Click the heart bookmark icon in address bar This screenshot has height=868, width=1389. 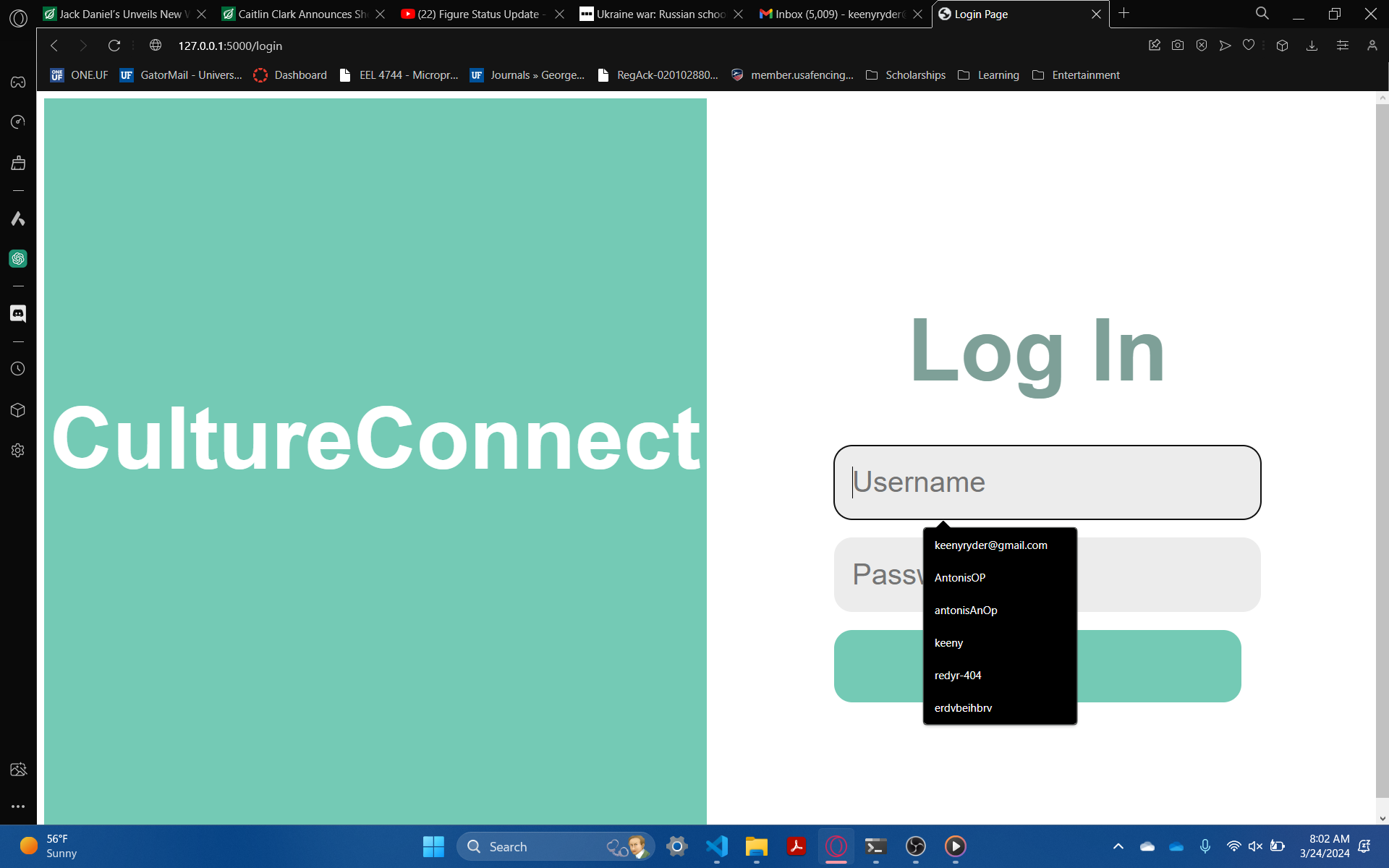1249,46
